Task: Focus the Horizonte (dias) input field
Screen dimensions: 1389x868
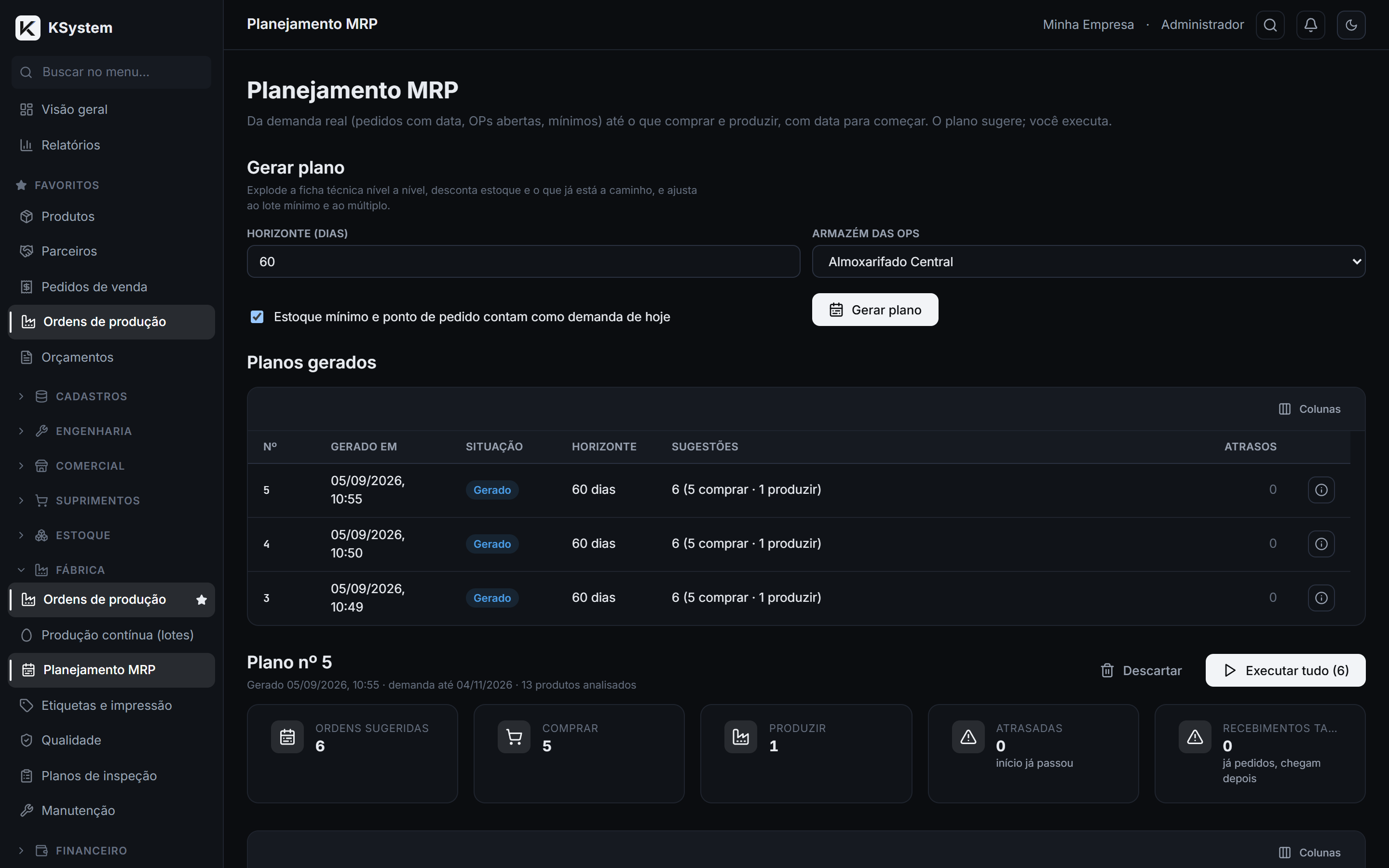Action: (523, 262)
